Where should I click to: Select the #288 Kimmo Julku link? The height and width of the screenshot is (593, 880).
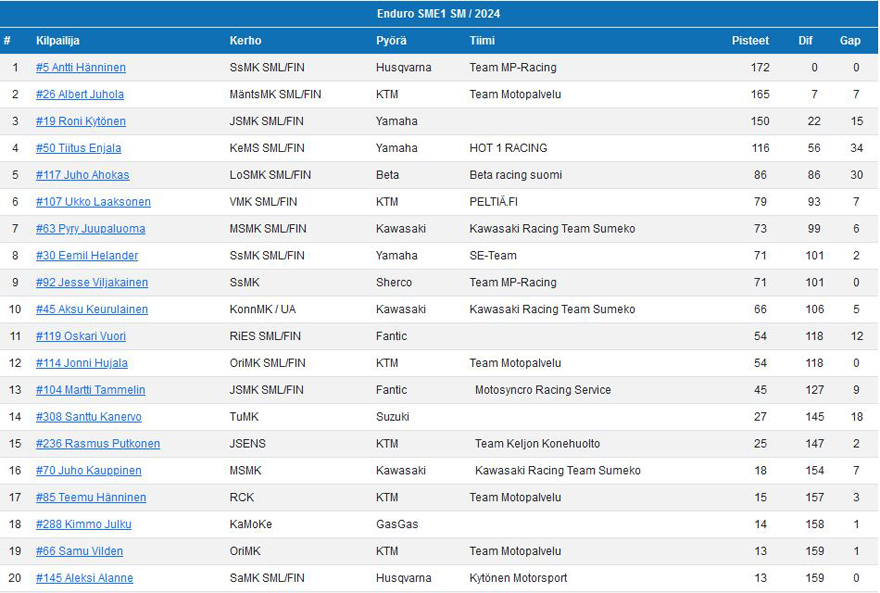pyautogui.click(x=84, y=525)
